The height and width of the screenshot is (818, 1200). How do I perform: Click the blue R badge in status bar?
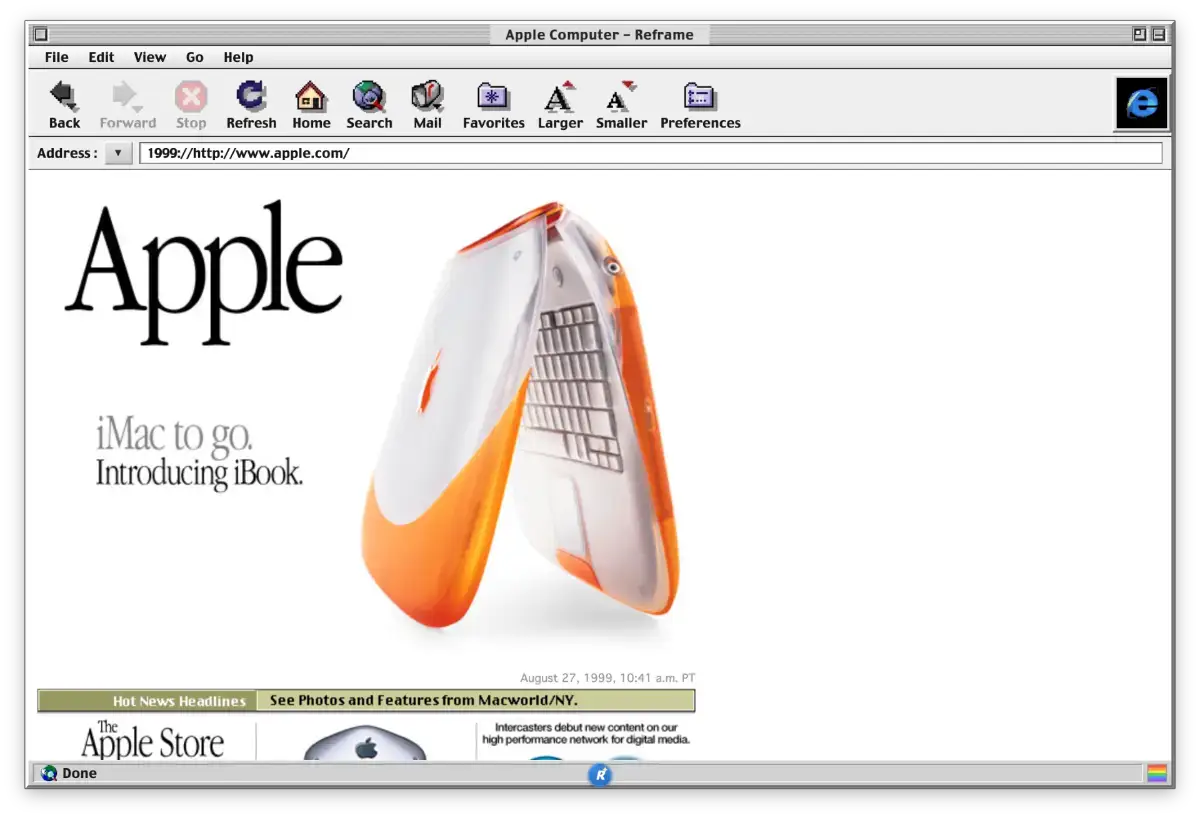[x=600, y=774]
